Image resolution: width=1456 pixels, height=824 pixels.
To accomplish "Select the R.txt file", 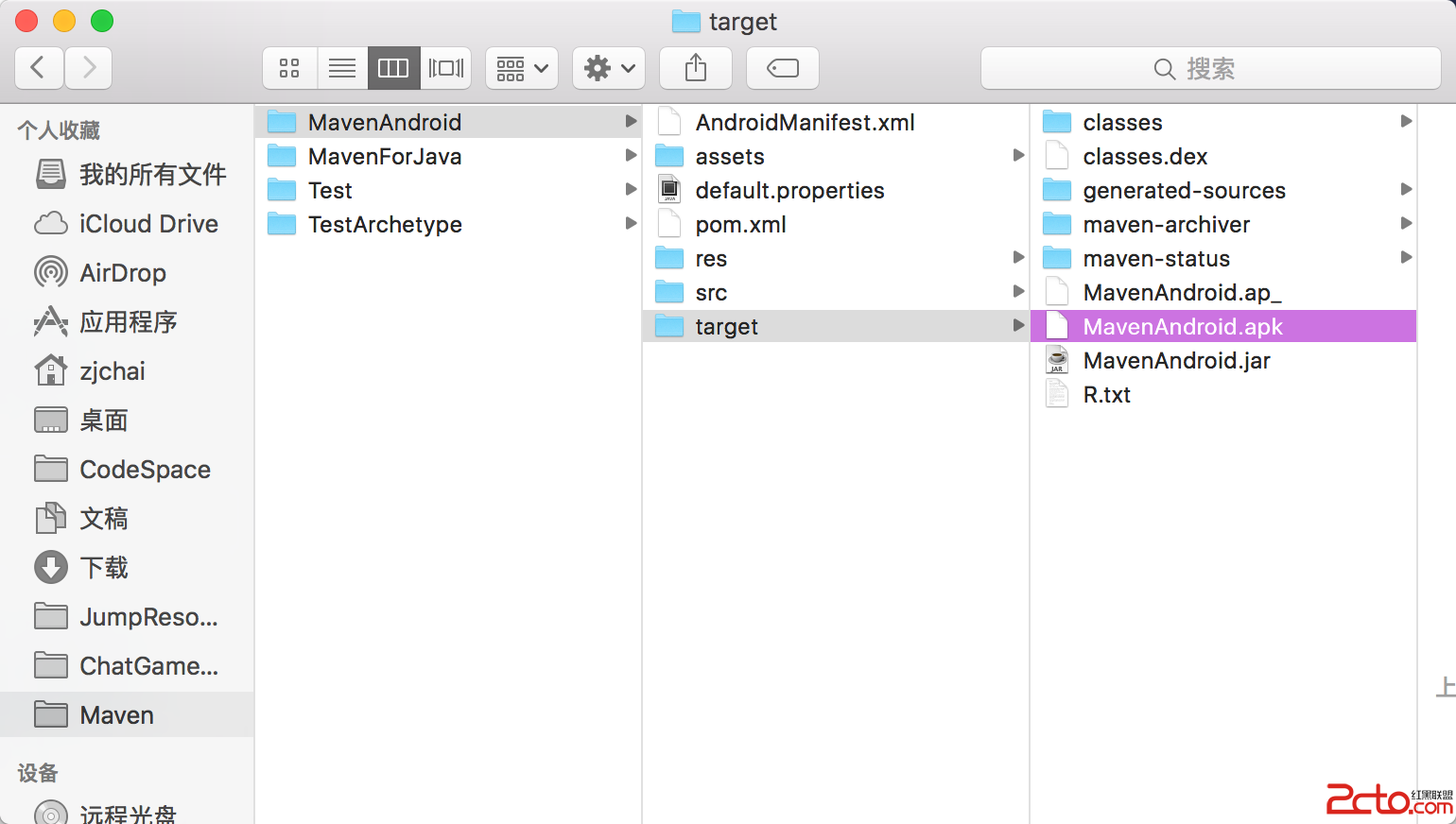I will pyautogui.click(x=1223, y=394).
